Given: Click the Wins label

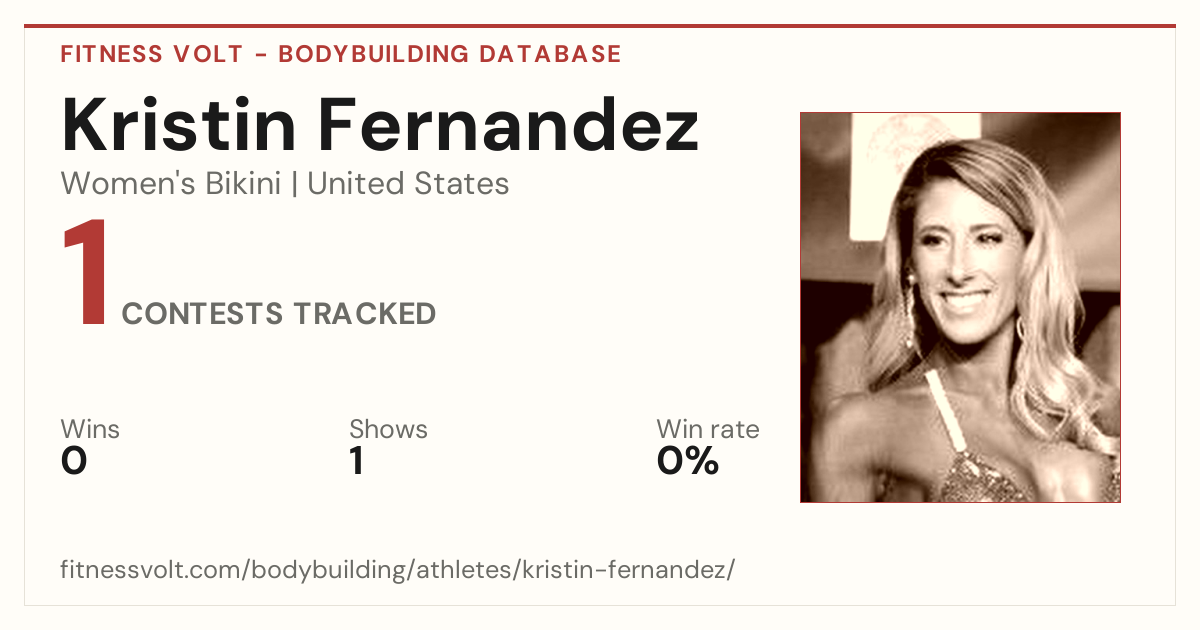Looking at the screenshot, I should [x=90, y=430].
